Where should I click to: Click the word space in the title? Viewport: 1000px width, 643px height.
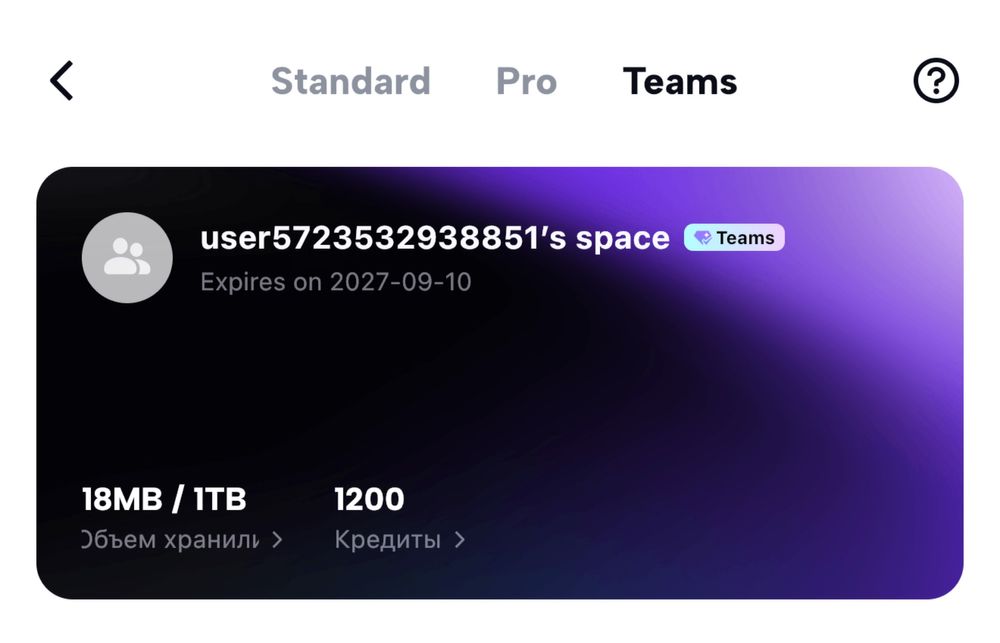click(x=622, y=238)
